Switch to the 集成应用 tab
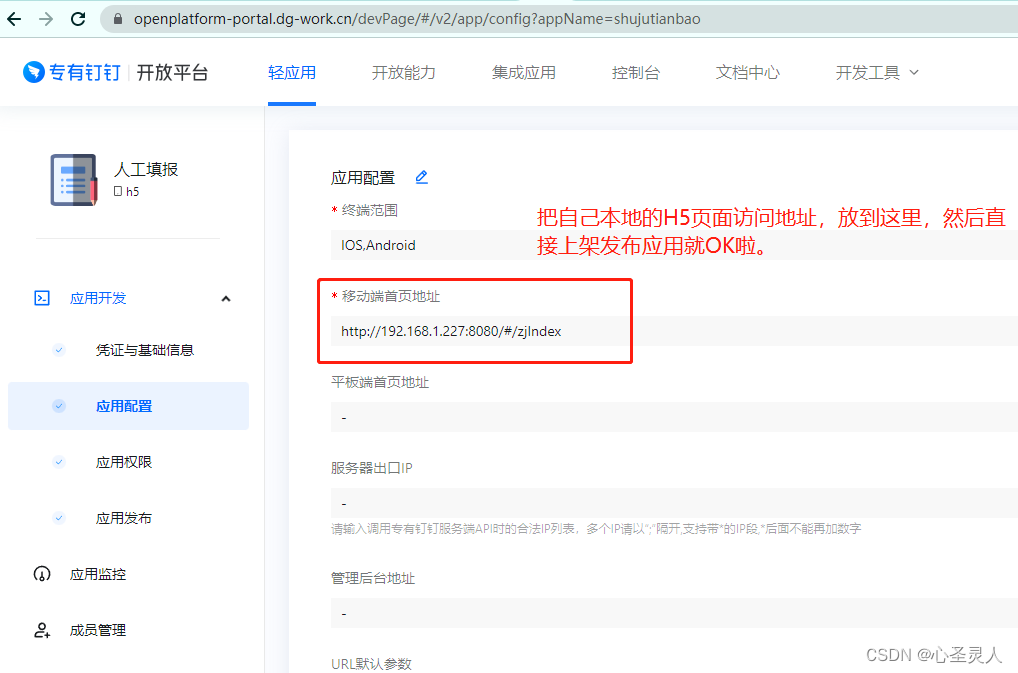The width and height of the screenshot is (1018, 673). click(x=523, y=72)
